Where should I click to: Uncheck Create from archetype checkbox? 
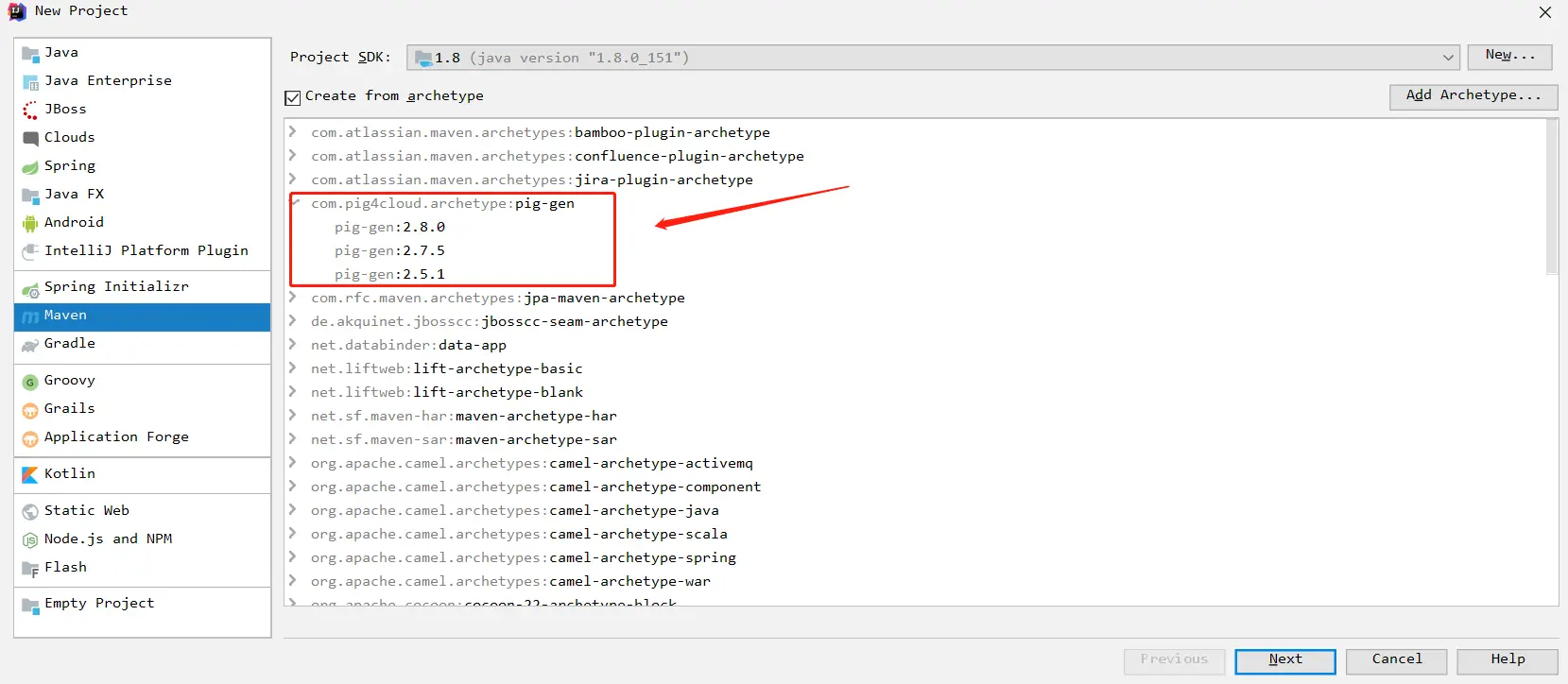coord(293,97)
